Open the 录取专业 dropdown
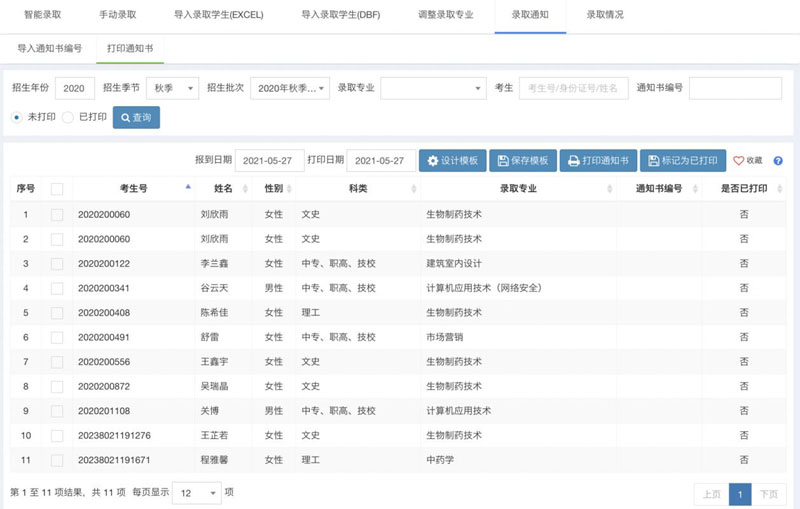Viewport: 800px width, 509px height. pos(433,88)
